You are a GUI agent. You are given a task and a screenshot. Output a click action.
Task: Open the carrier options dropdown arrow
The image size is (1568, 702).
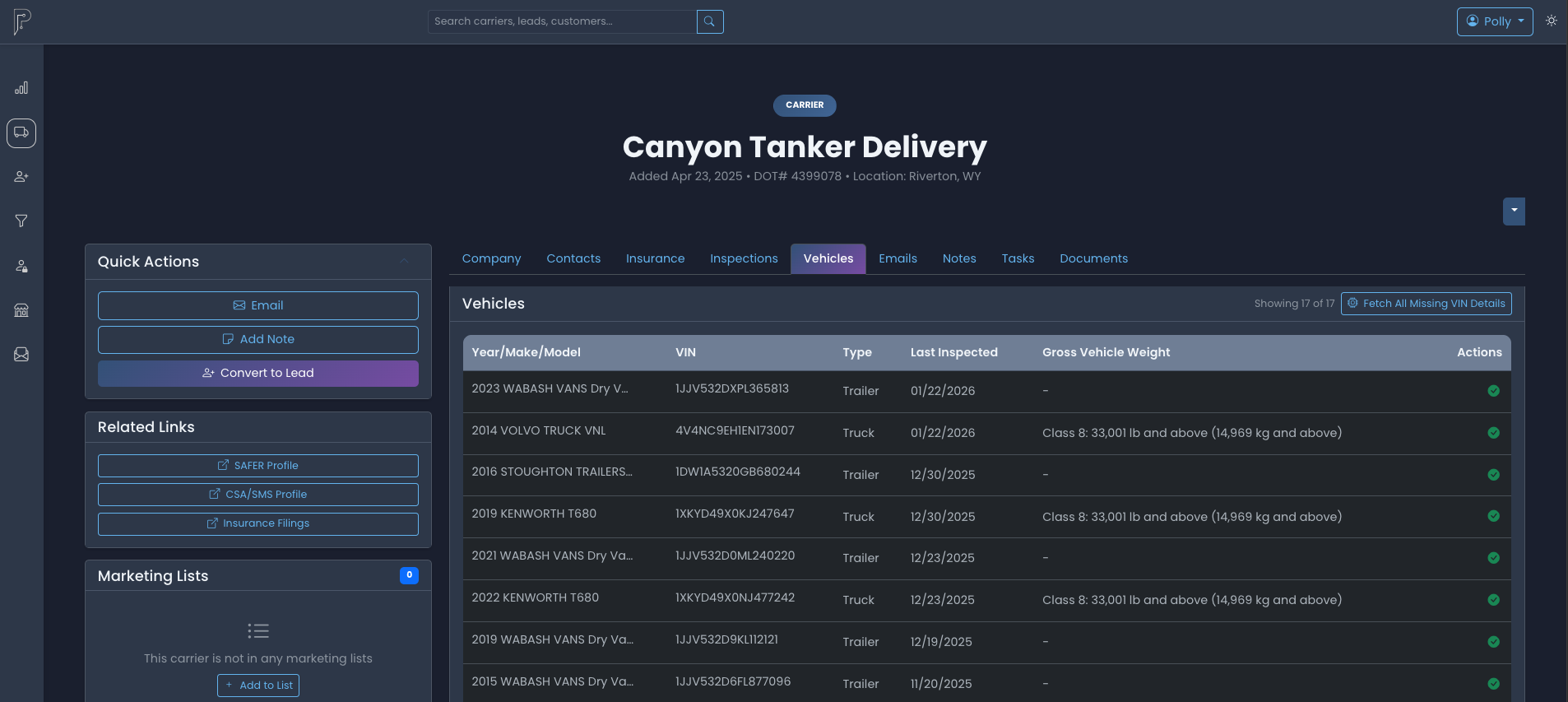pos(1514,211)
